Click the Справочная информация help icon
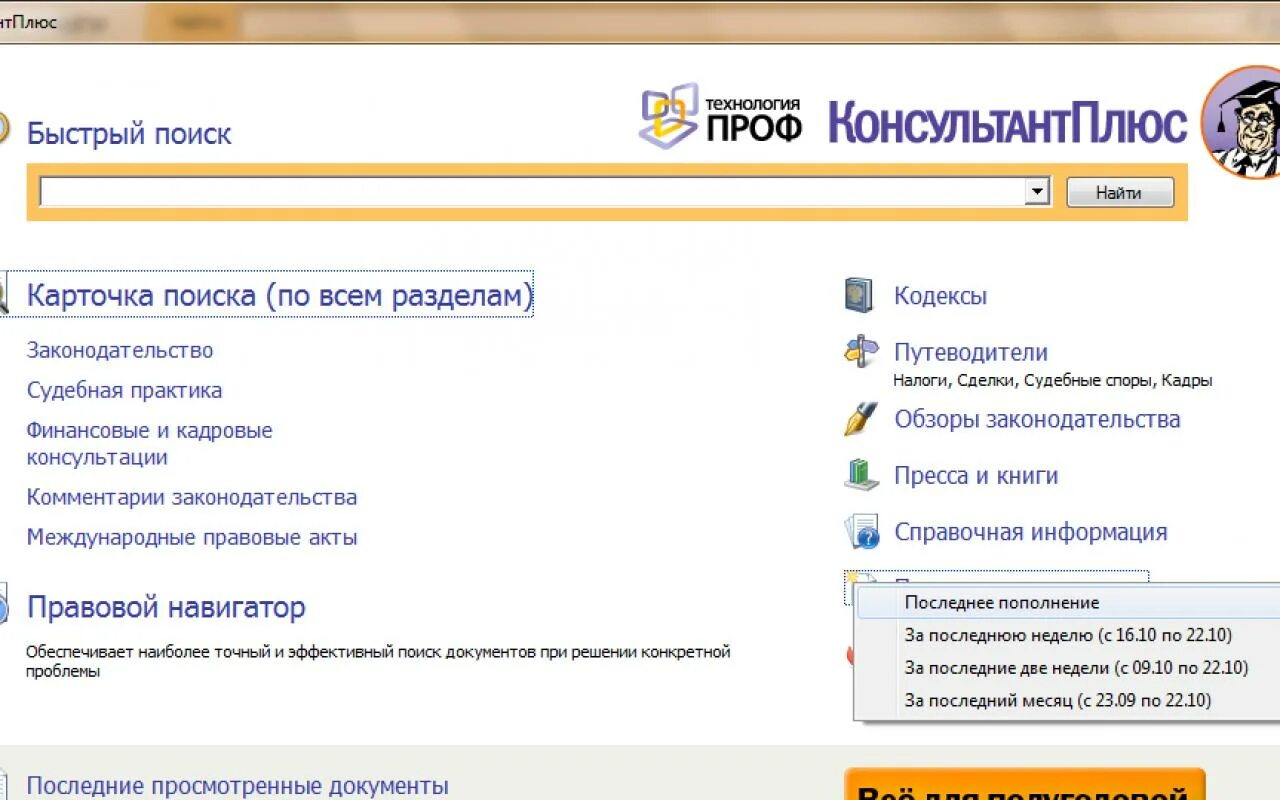The image size is (1280, 800). click(861, 532)
